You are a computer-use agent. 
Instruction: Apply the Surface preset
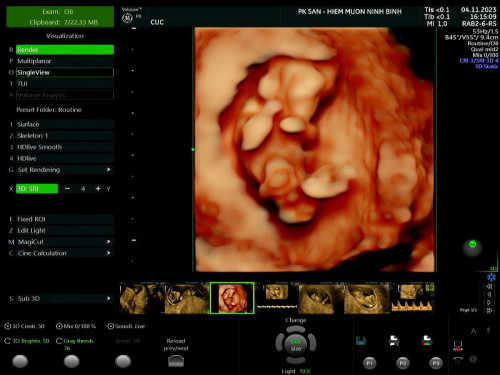click(x=65, y=124)
